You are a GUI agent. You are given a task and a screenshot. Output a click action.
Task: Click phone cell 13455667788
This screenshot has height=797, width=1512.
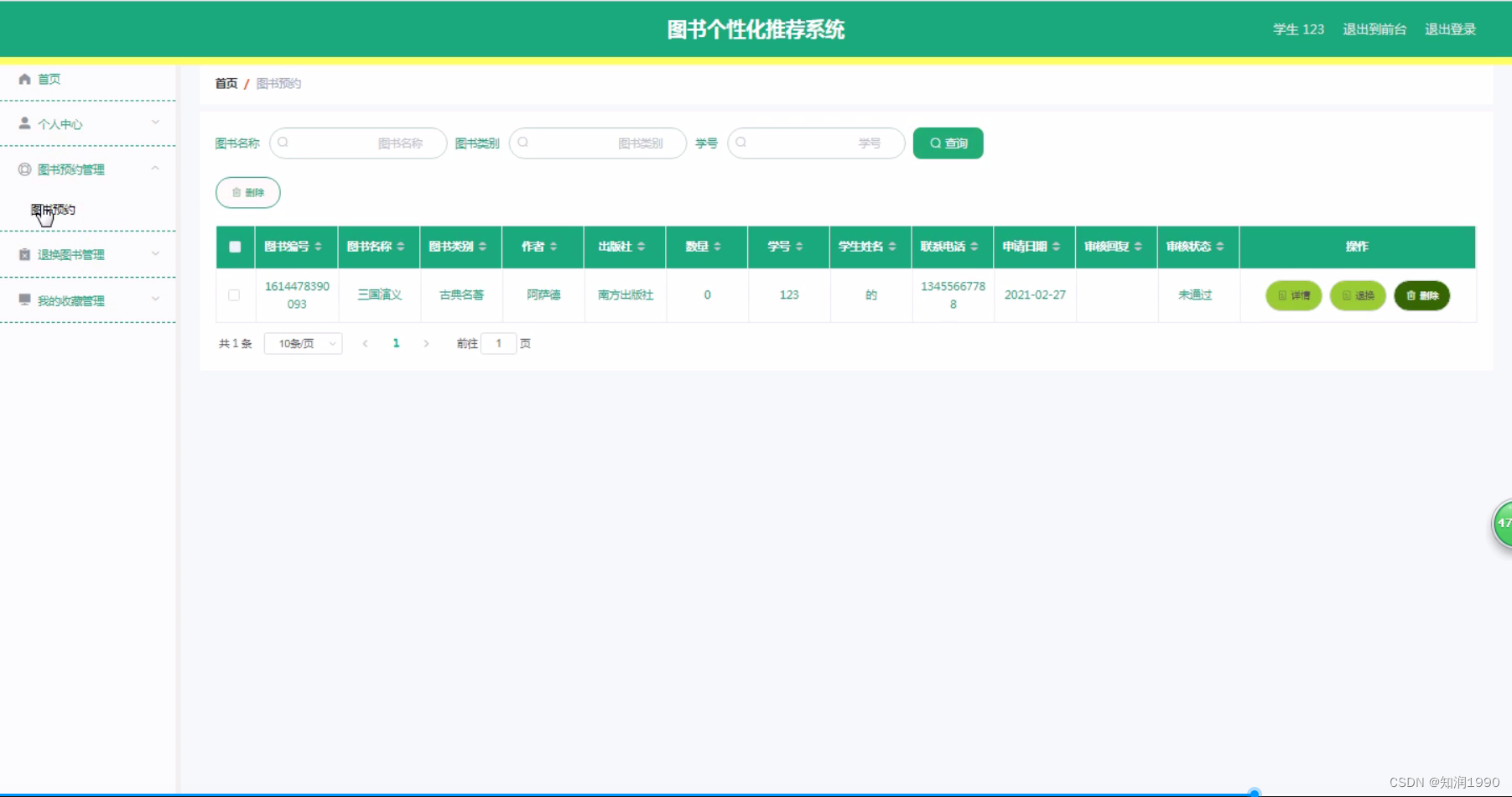[x=953, y=295]
